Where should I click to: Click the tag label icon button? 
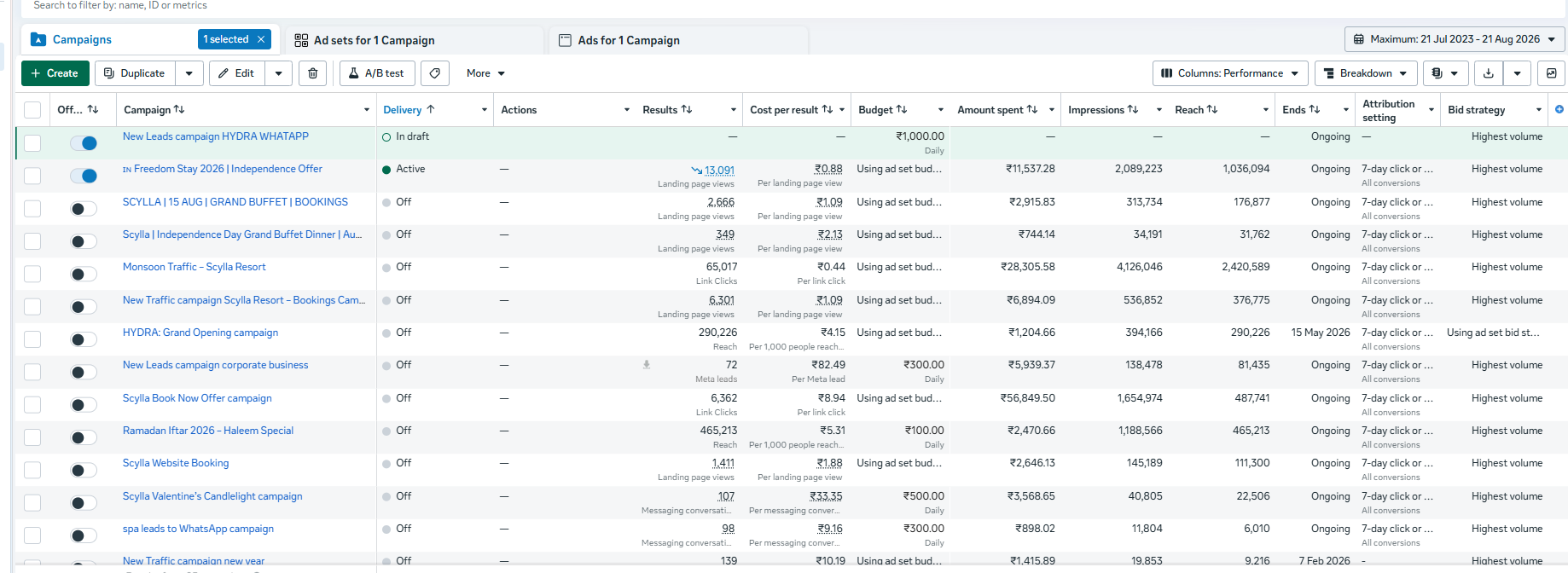[x=435, y=73]
